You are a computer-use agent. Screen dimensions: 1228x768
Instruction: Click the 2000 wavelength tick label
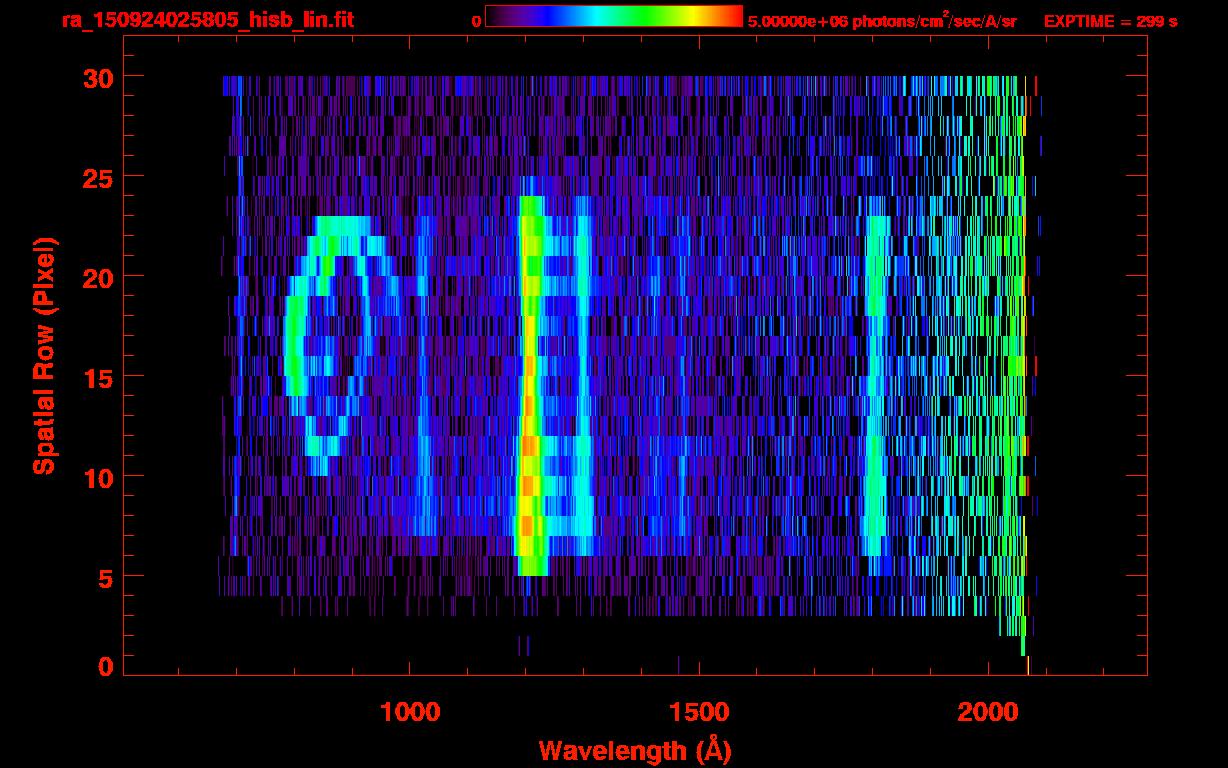987,712
